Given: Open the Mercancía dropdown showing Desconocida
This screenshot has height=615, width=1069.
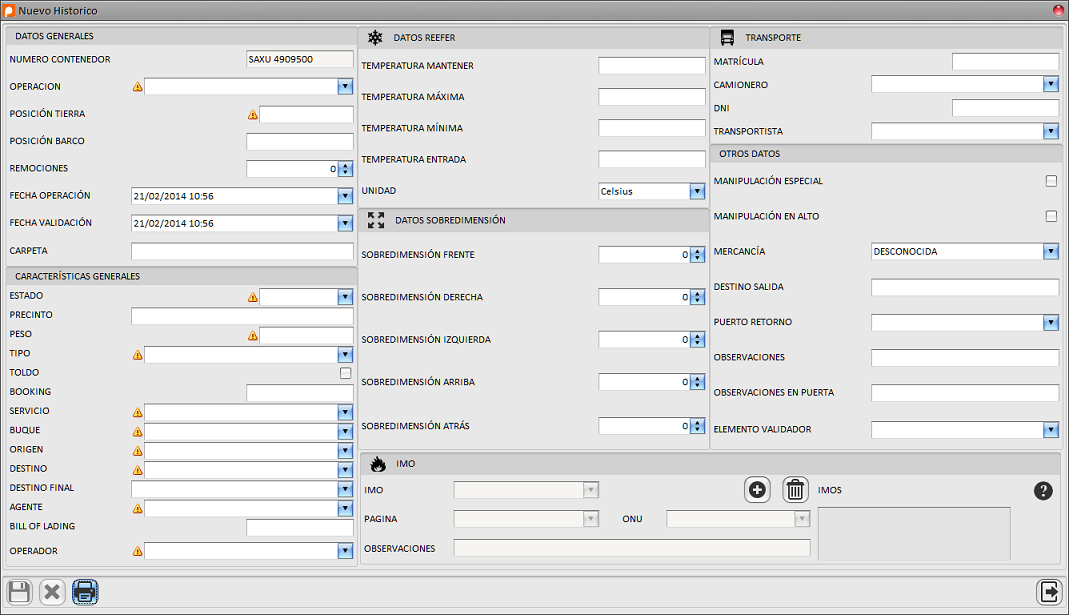Looking at the screenshot, I should tap(1051, 252).
